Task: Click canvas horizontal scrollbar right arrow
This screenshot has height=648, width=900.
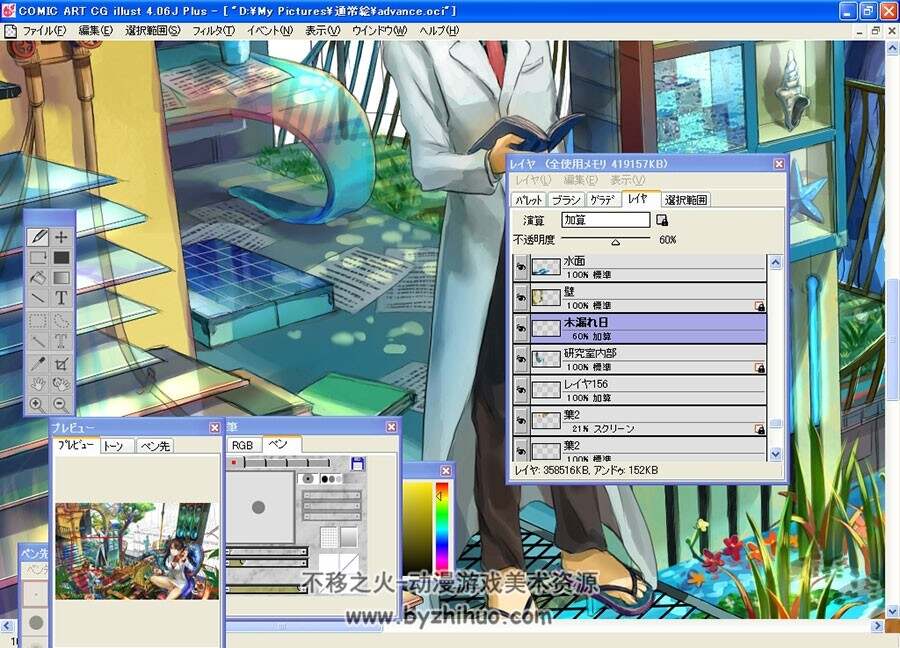Action: point(877,626)
